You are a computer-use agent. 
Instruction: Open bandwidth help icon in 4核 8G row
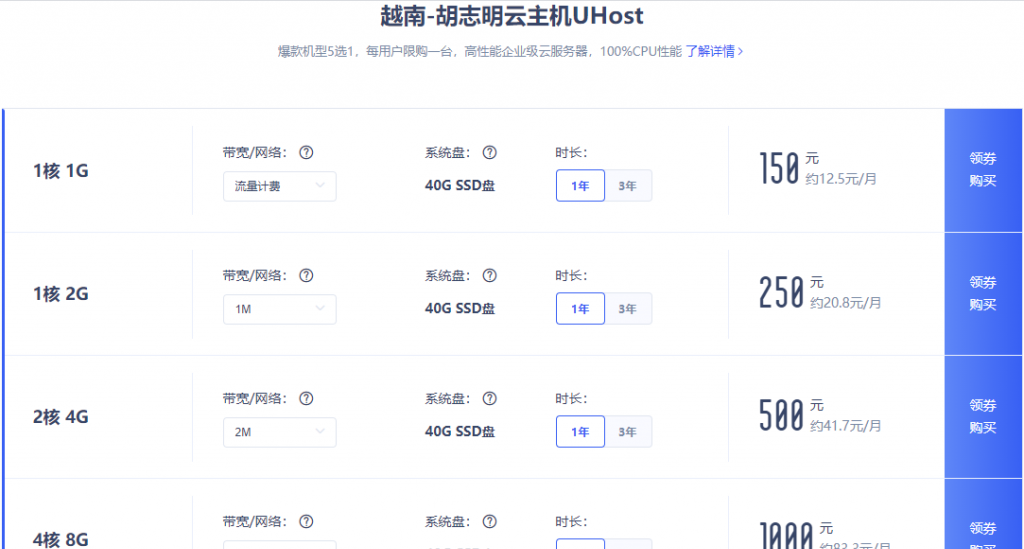point(306,522)
